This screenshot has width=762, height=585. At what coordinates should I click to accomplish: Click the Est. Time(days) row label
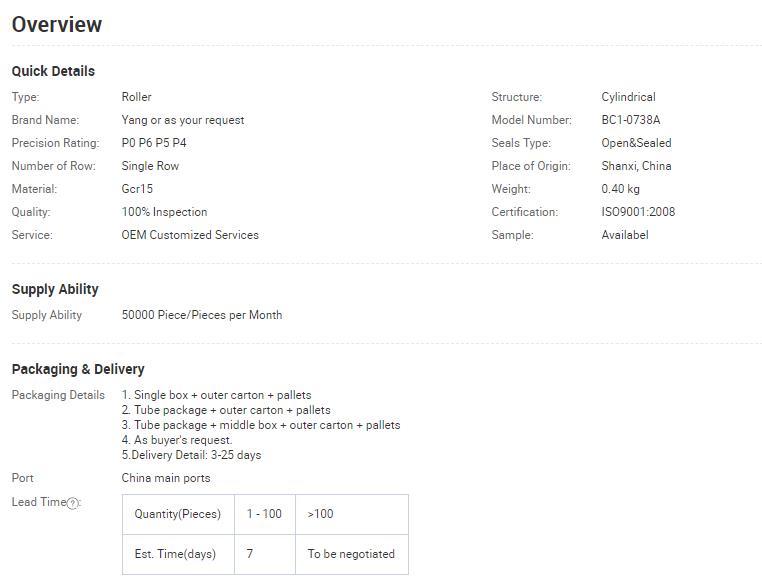pos(178,554)
